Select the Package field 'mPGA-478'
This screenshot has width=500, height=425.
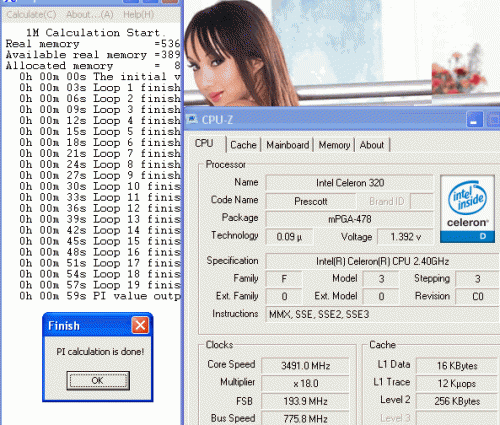point(350,219)
